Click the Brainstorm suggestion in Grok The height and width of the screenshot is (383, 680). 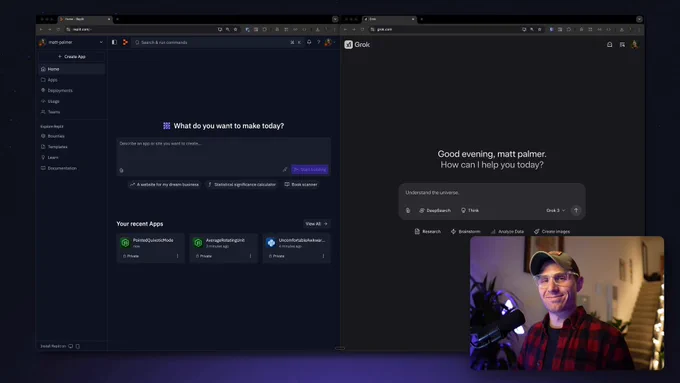tap(465, 232)
